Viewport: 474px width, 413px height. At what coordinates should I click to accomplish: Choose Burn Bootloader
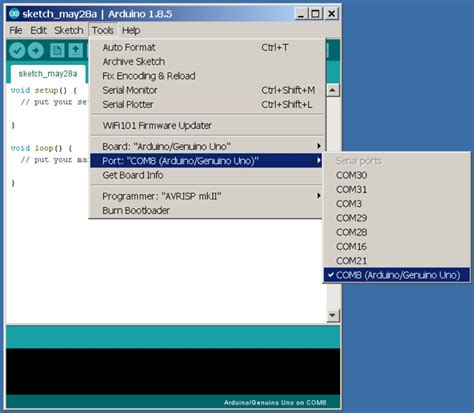pos(207,211)
